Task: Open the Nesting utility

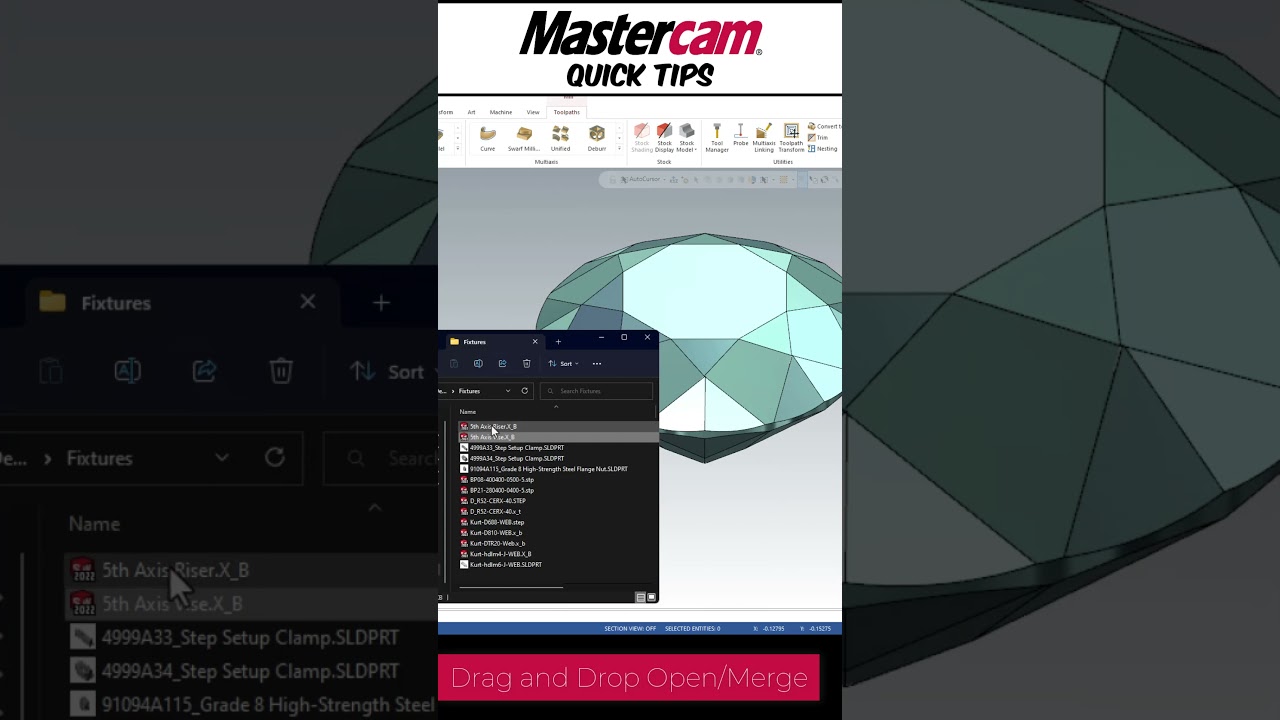Action: pos(823,149)
